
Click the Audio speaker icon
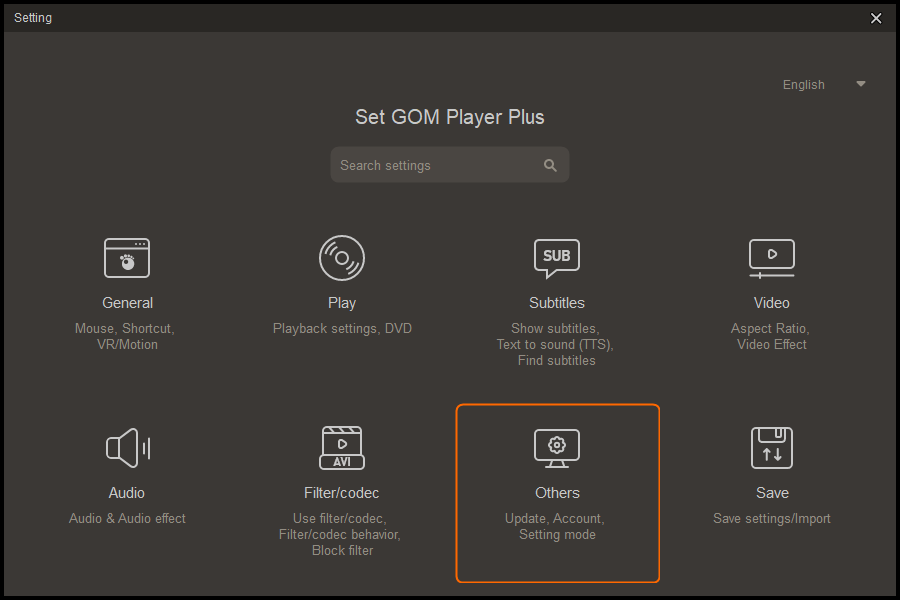pos(128,448)
